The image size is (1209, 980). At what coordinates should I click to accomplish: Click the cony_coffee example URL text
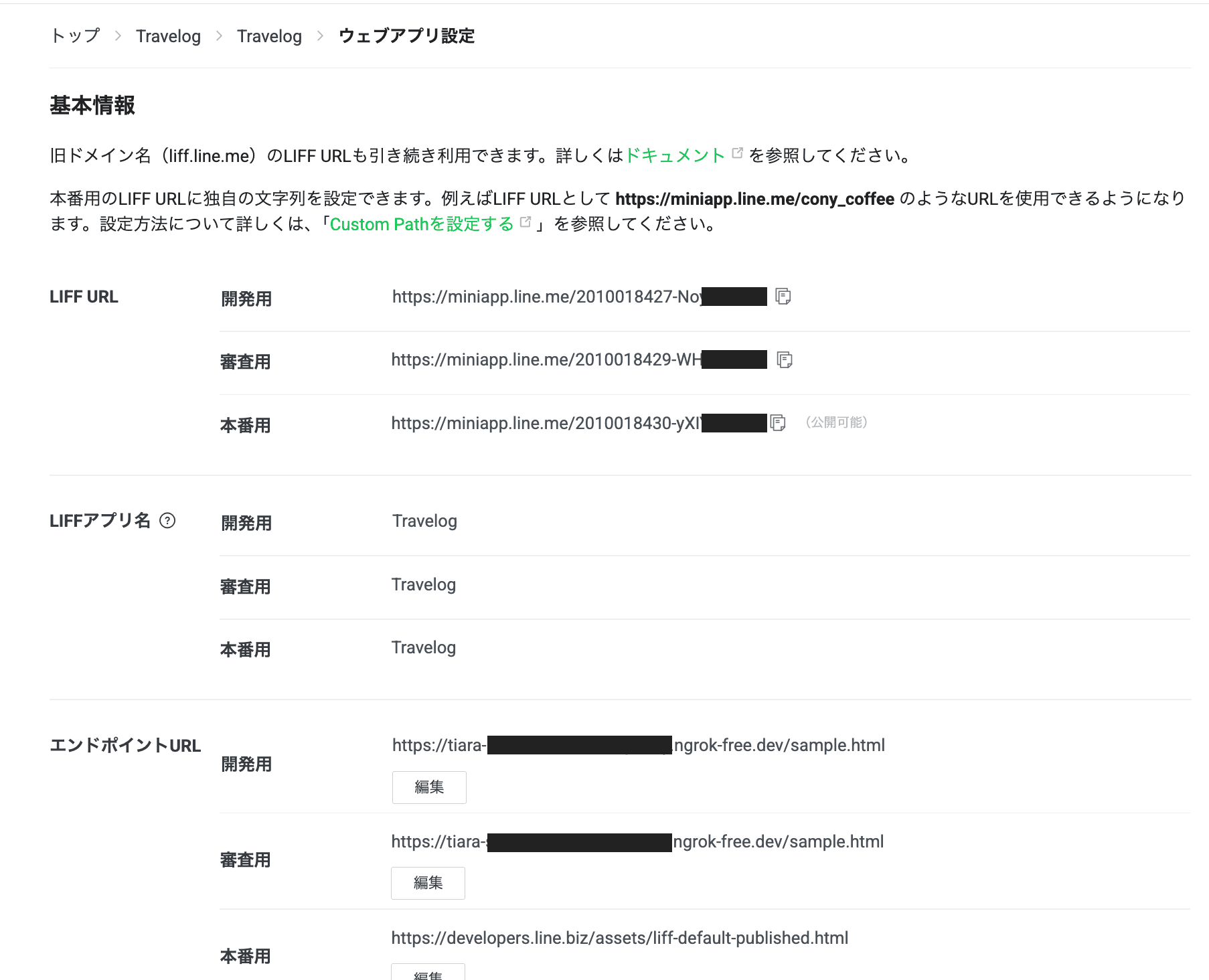755,199
